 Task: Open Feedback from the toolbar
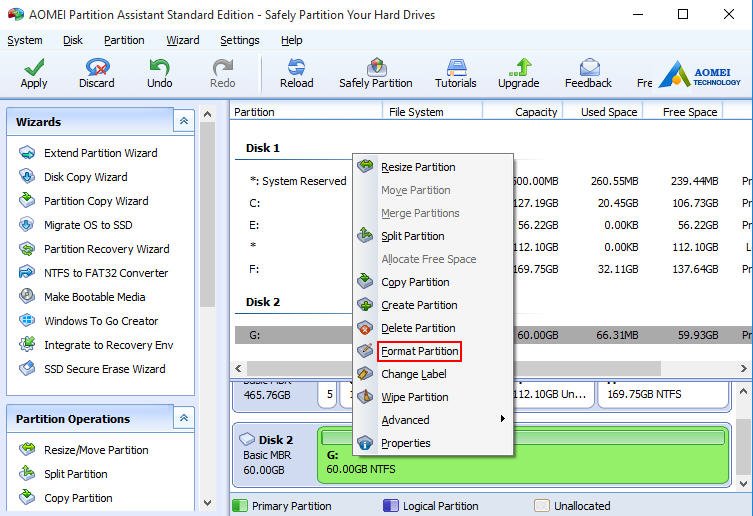point(588,74)
